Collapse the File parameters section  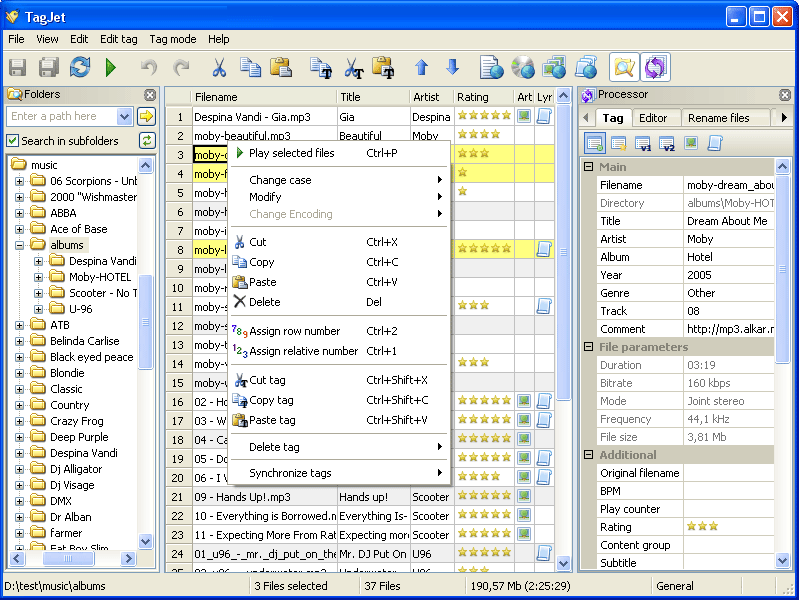pyautogui.click(x=589, y=347)
